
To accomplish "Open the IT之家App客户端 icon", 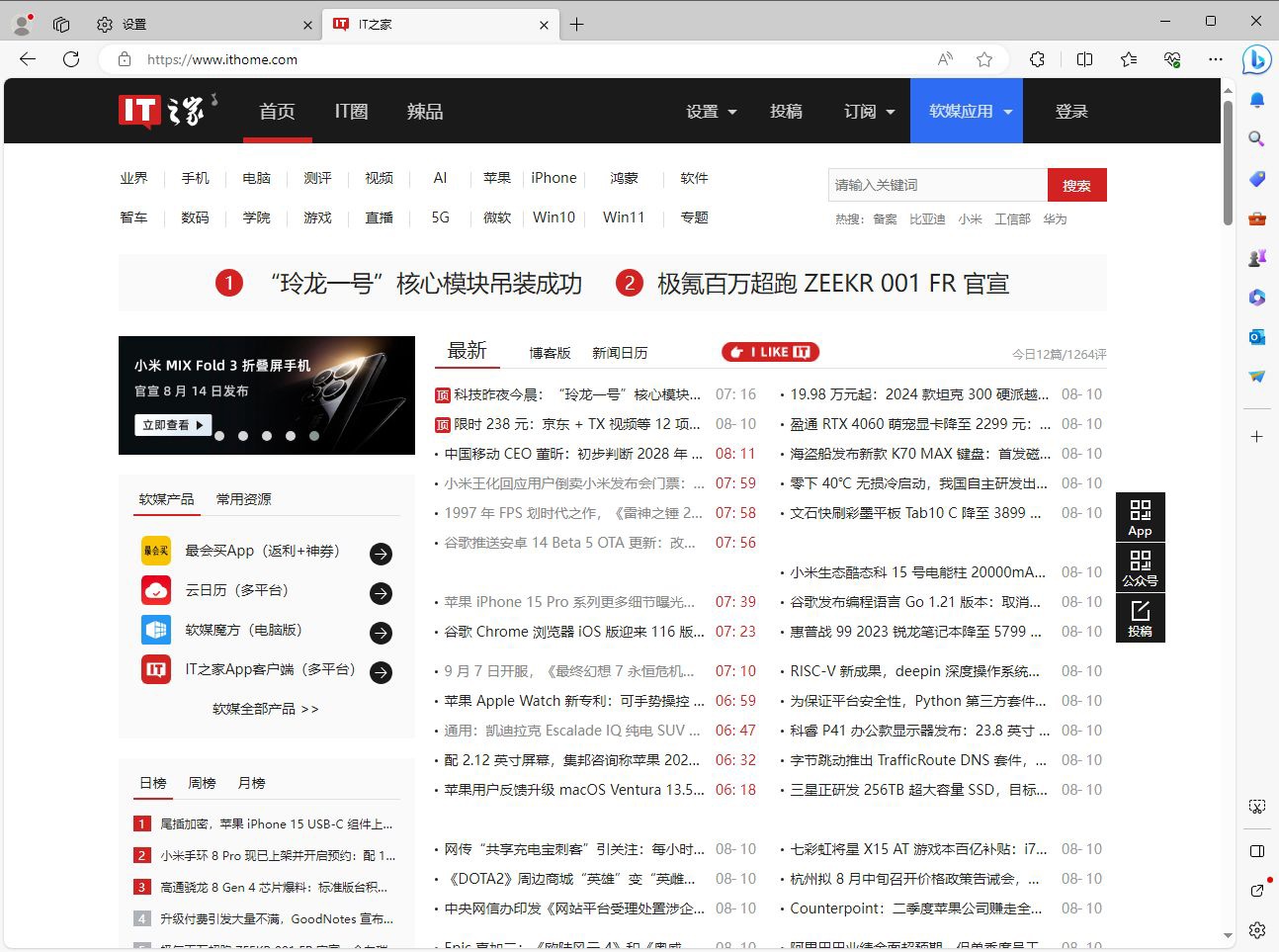I will (155, 671).
